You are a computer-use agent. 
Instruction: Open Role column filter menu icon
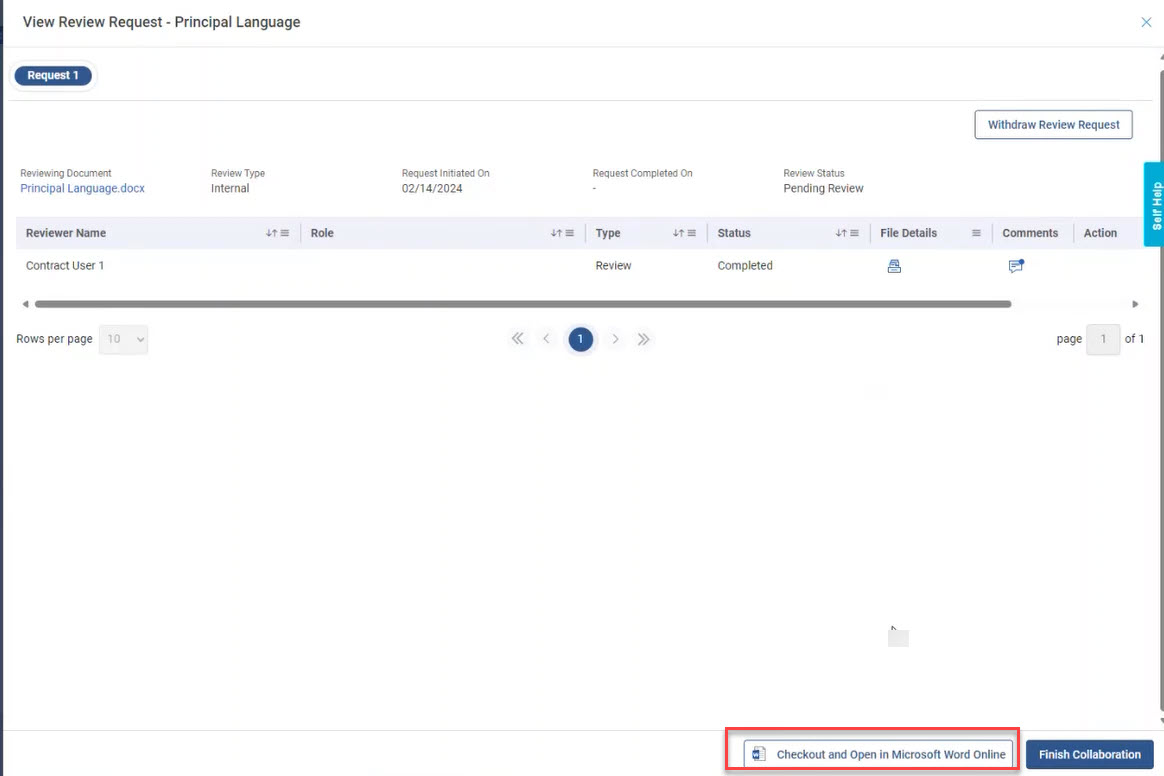point(570,233)
